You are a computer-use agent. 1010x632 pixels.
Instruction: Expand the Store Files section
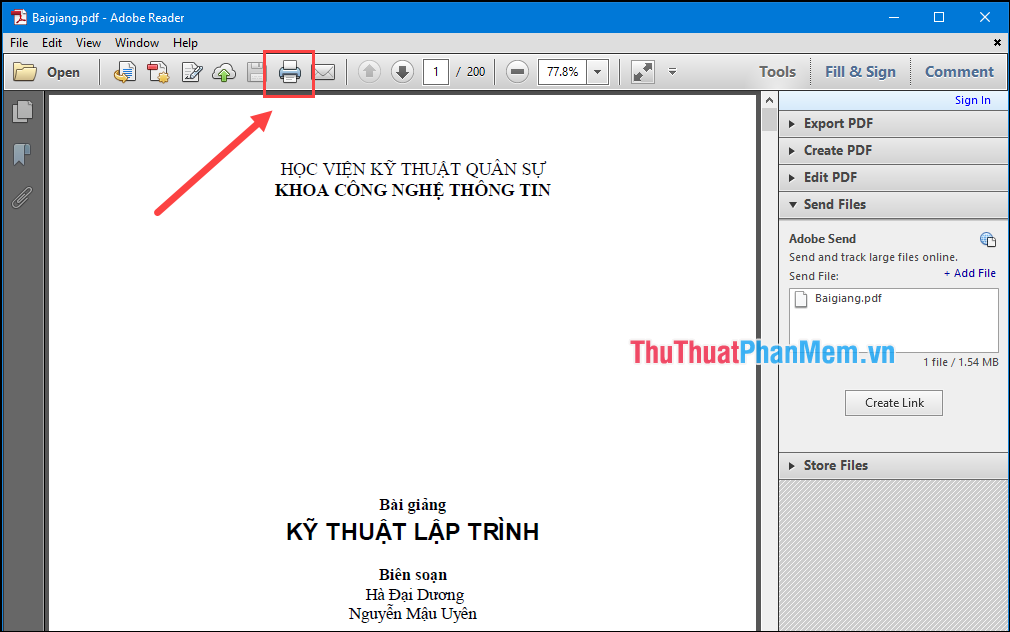(x=894, y=465)
